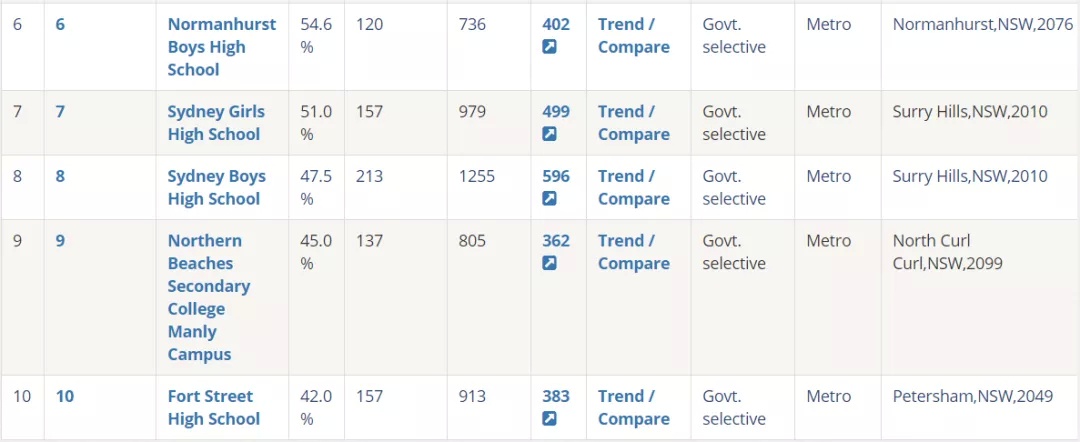The width and height of the screenshot is (1080, 442).
Task: Click Trend / Compare for Northern Beaches
Action: pyautogui.click(x=634, y=252)
